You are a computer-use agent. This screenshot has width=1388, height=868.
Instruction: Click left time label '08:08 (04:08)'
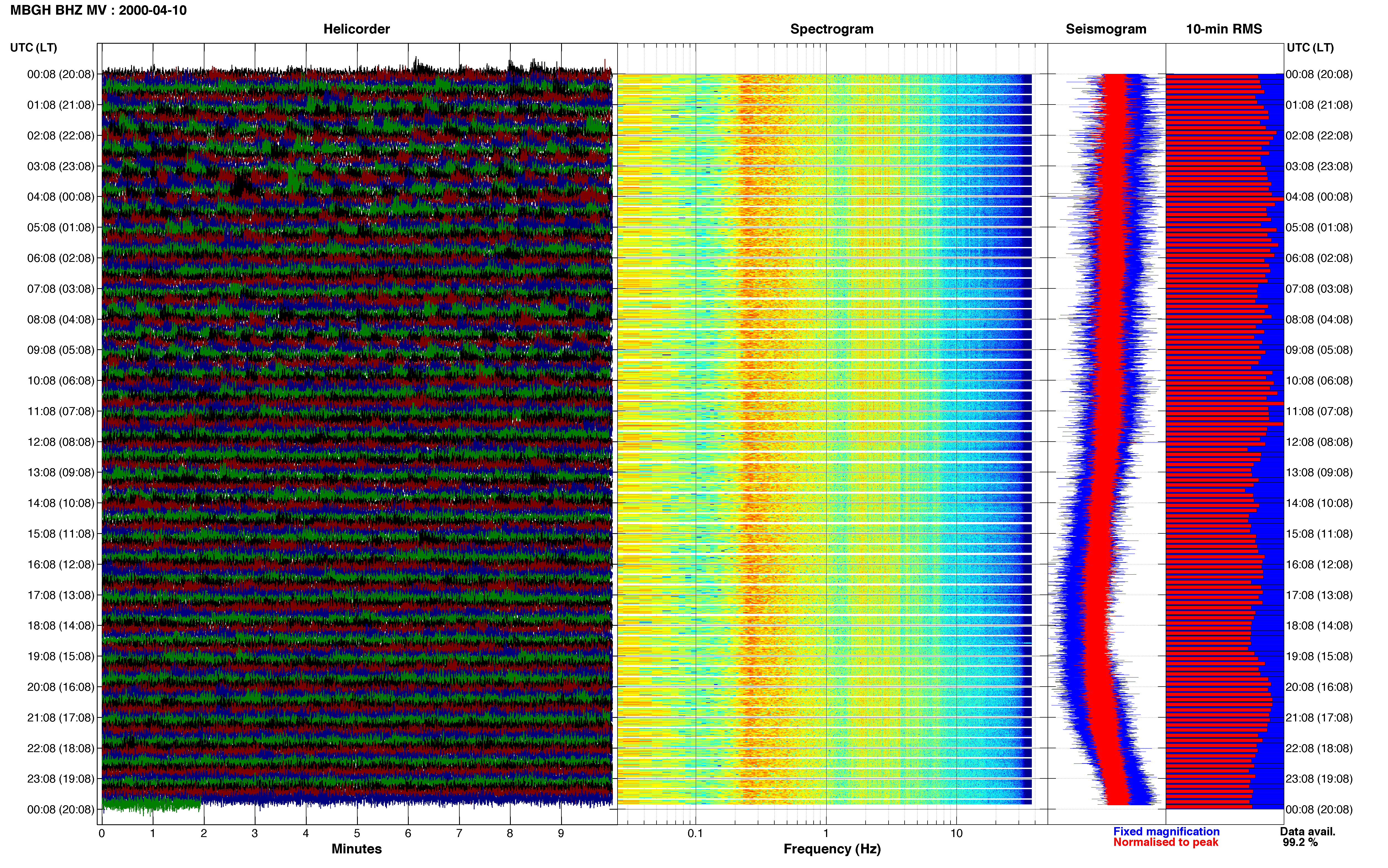pyautogui.click(x=60, y=319)
